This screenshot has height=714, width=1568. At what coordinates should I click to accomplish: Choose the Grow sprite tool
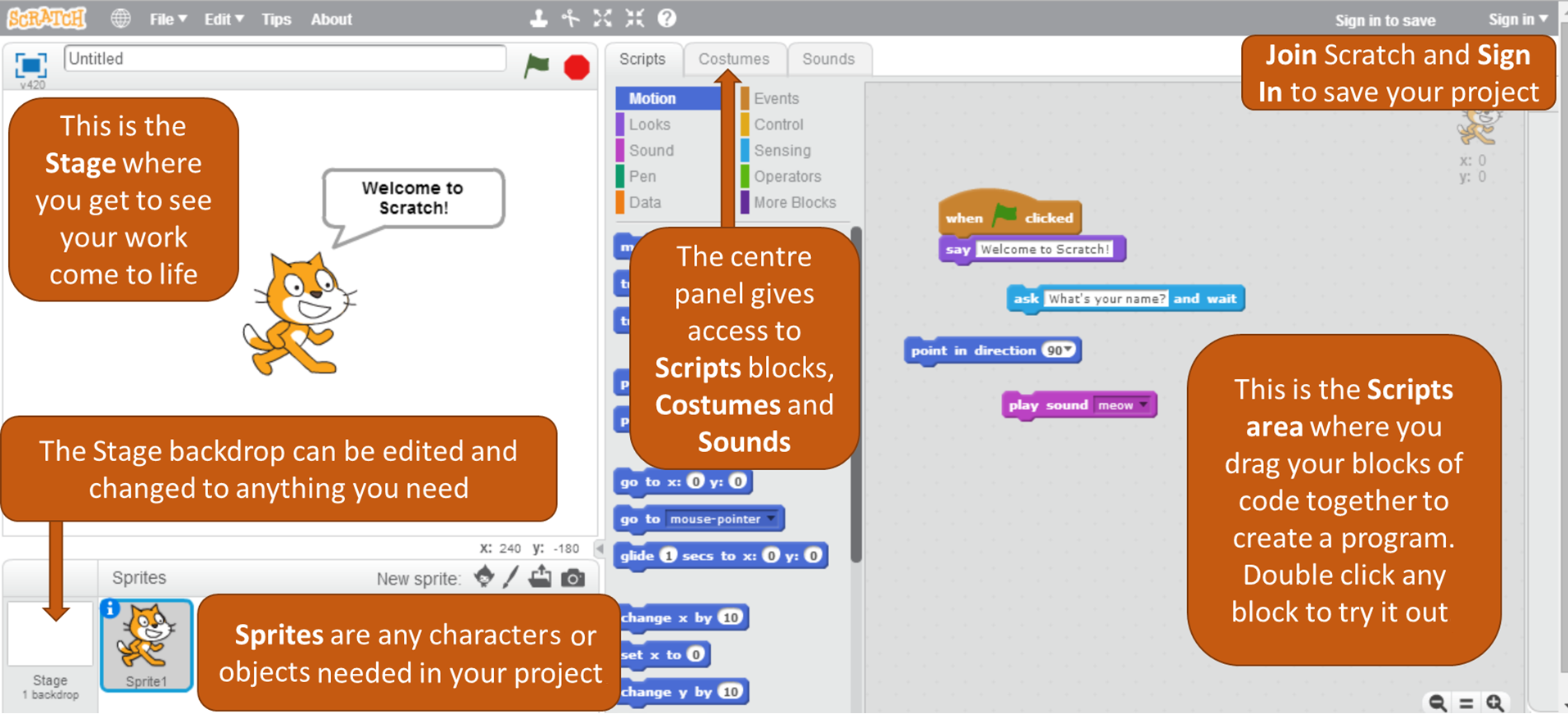click(602, 18)
